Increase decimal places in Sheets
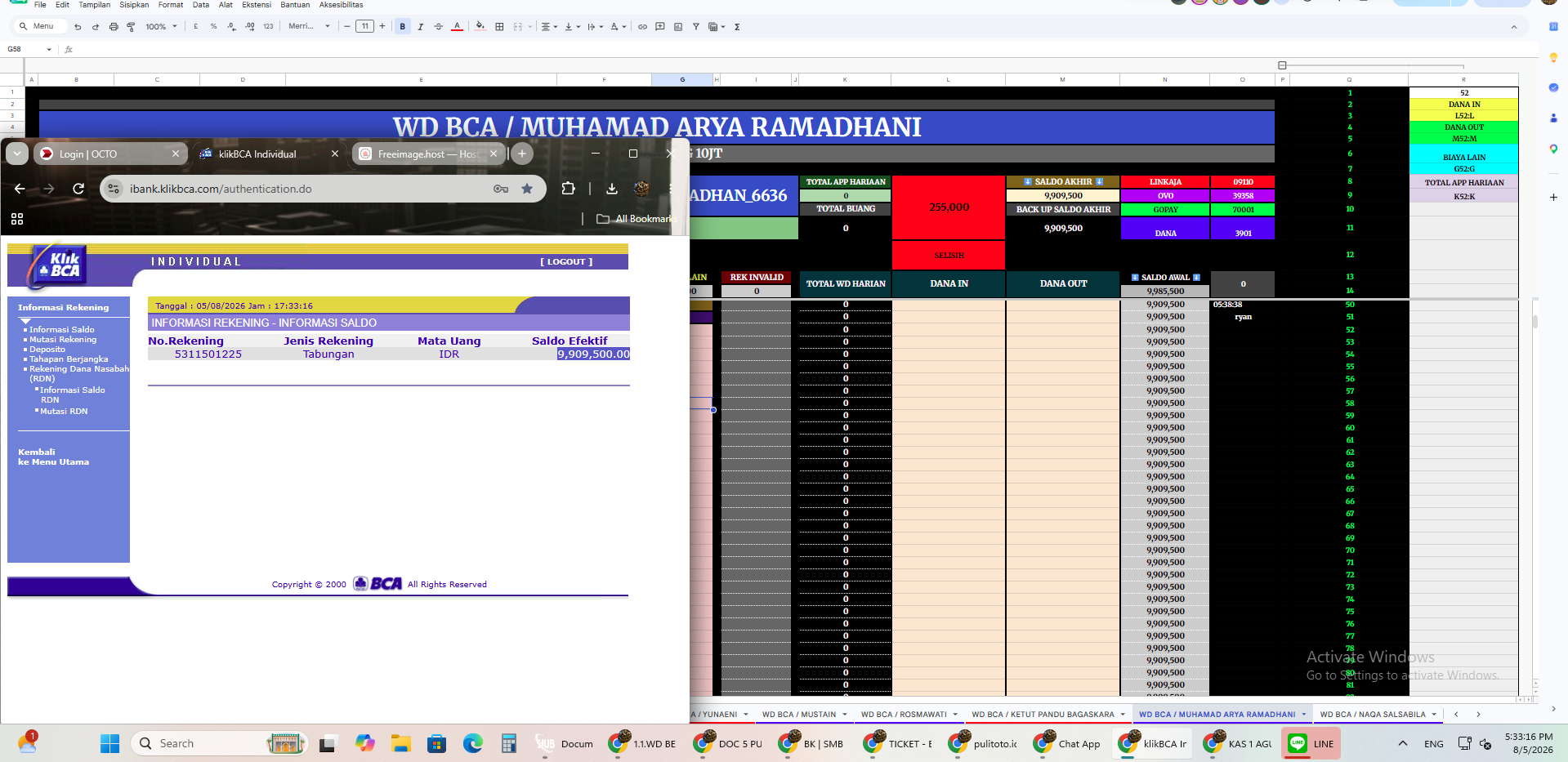 click(x=249, y=27)
